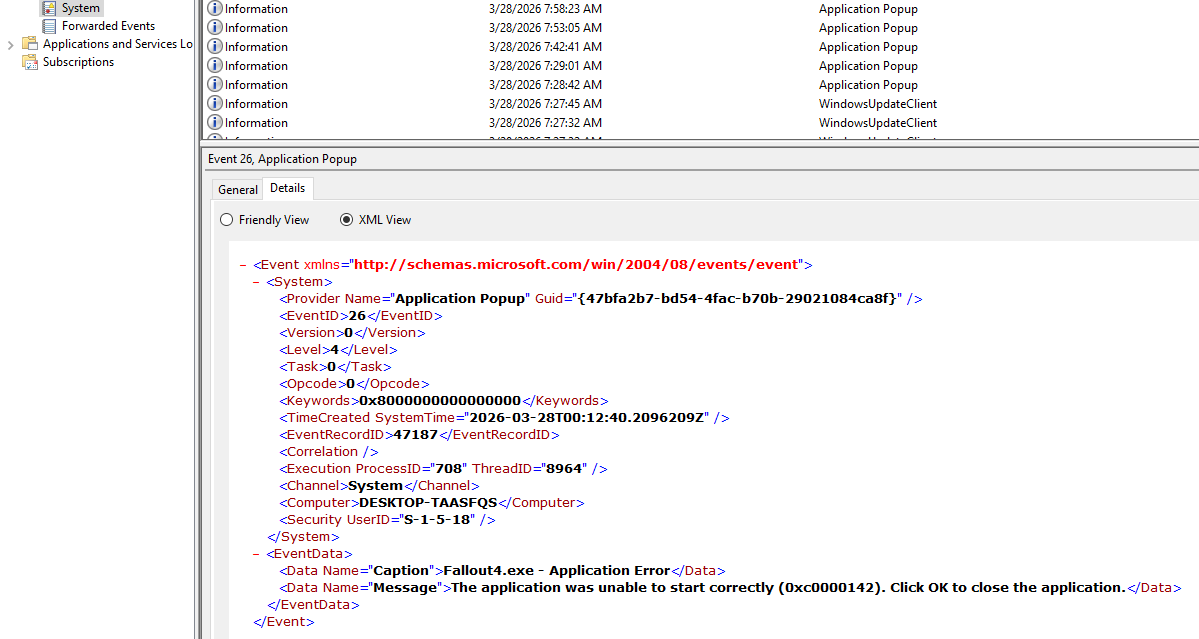Select the 7:27:45 AM WindowsUpdateClient event
The image size is (1199, 639).
701,104
